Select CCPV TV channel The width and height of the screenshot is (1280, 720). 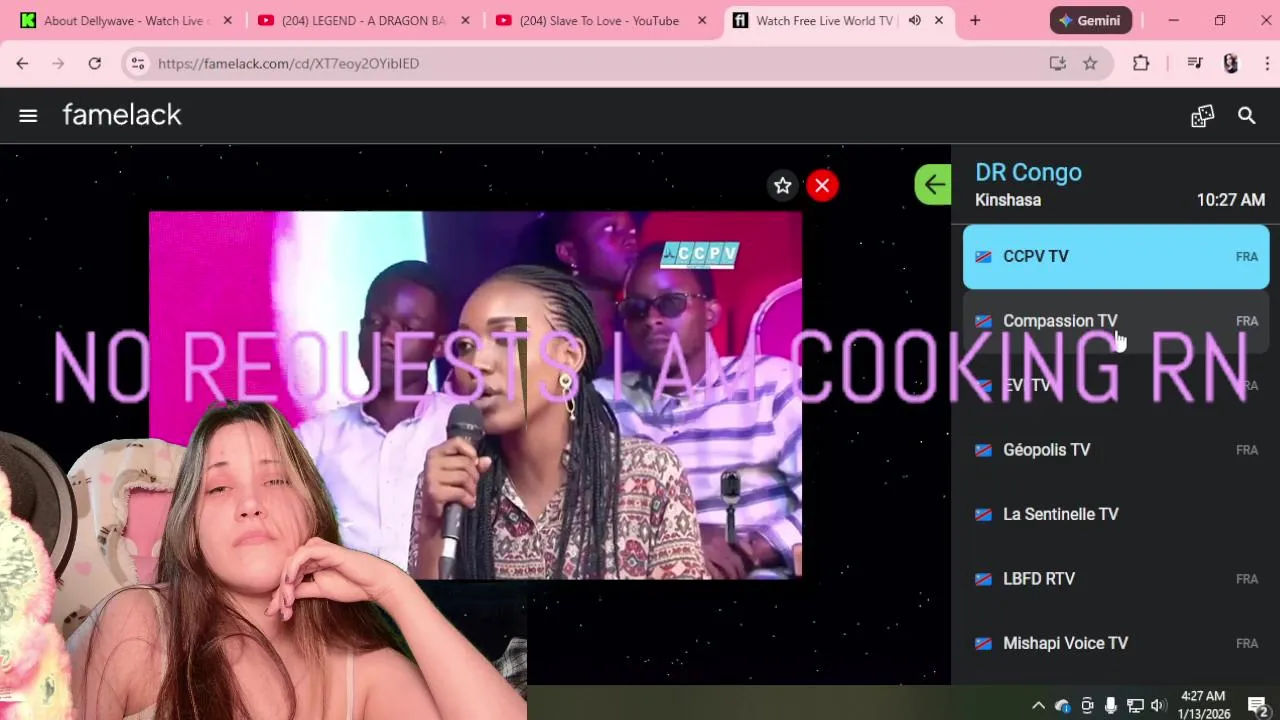point(1116,257)
